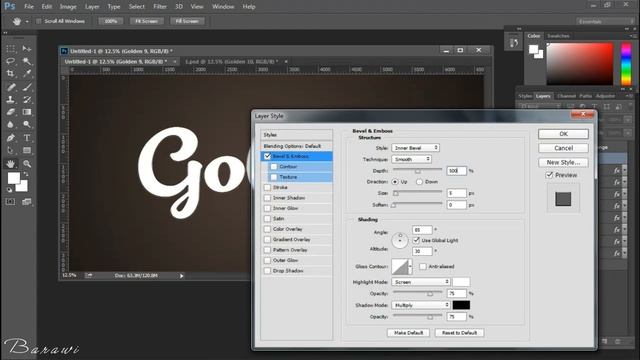Image resolution: width=640 pixels, height=360 pixels.
Task: Select the Eraser tool
Action: coord(11,112)
